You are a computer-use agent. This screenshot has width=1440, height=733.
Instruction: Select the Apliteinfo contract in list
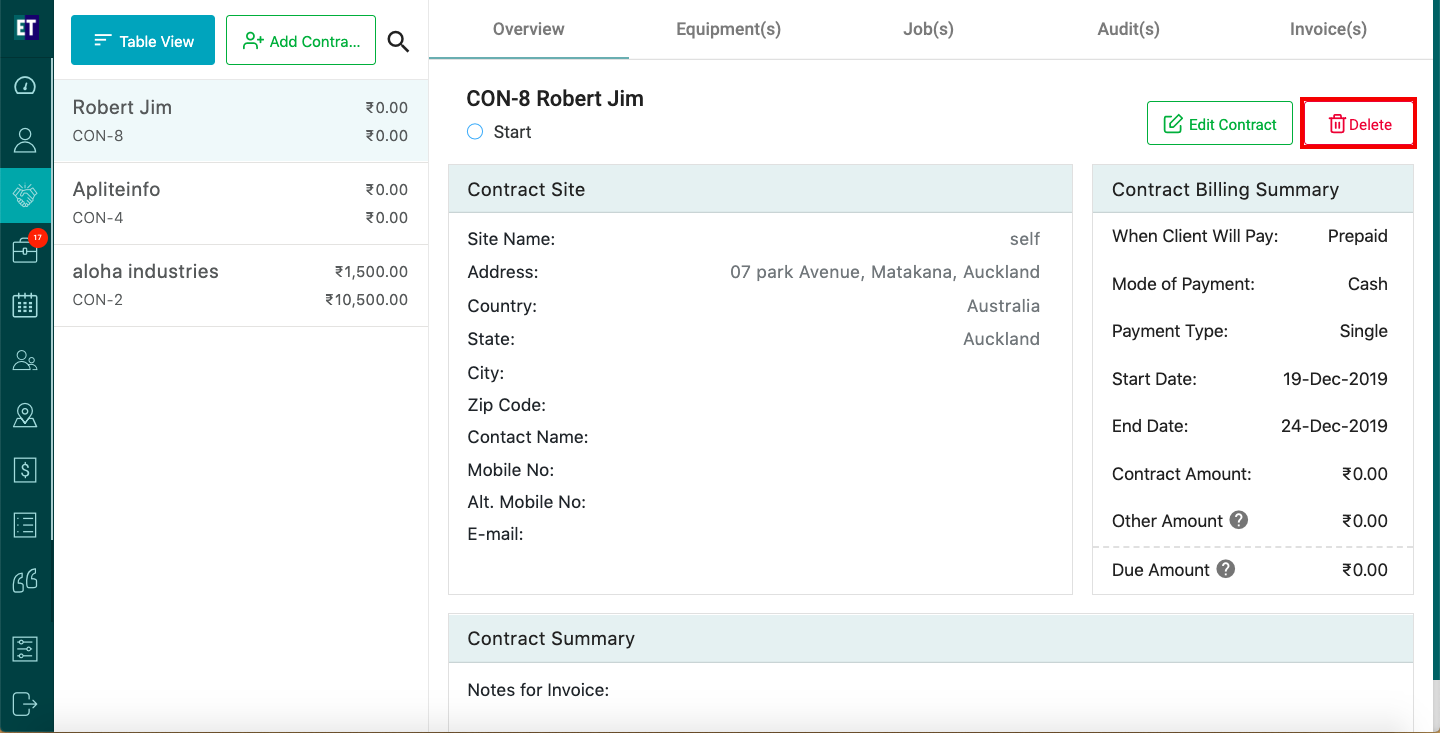(x=241, y=203)
